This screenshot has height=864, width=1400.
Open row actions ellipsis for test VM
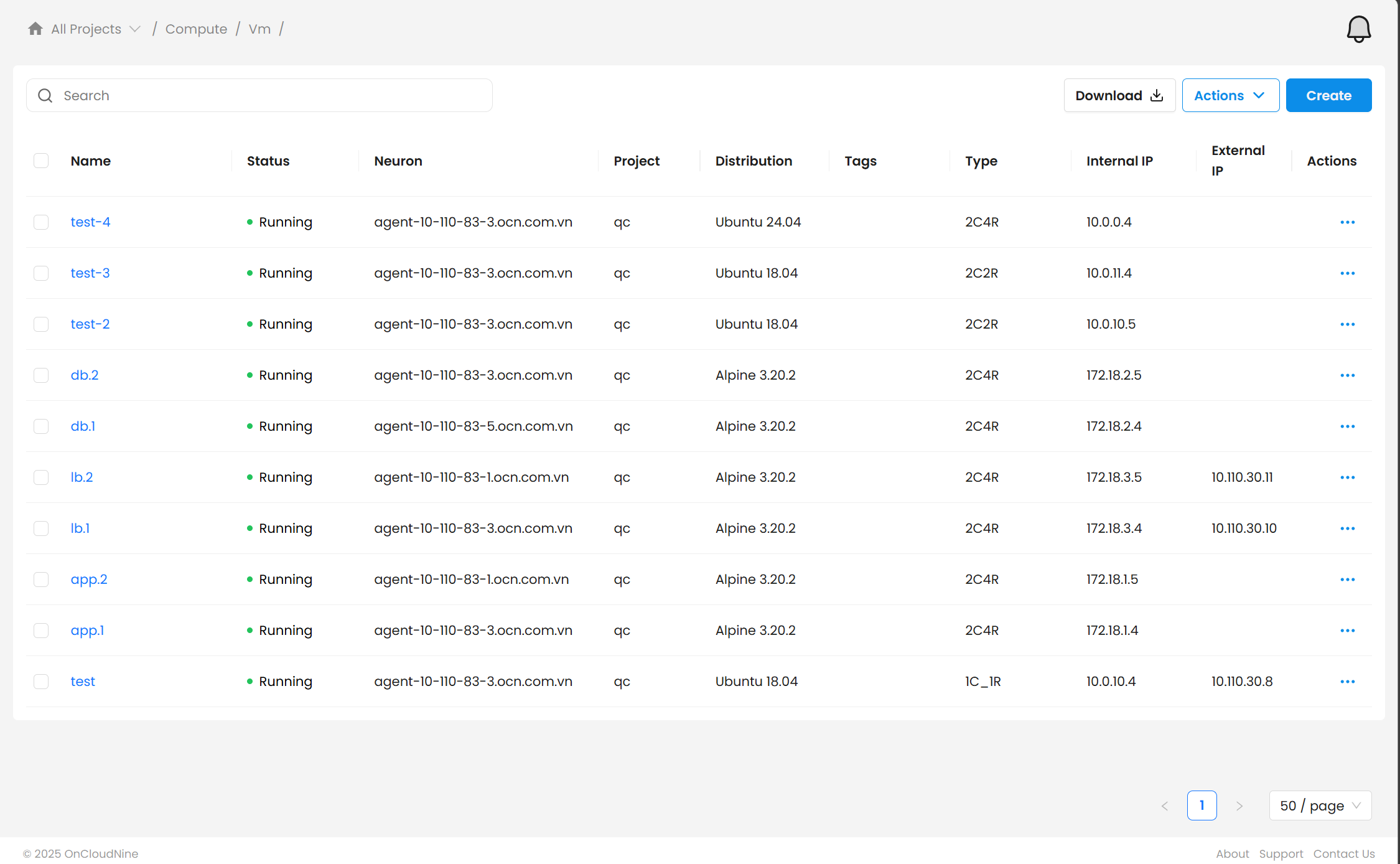(x=1347, y=682)
